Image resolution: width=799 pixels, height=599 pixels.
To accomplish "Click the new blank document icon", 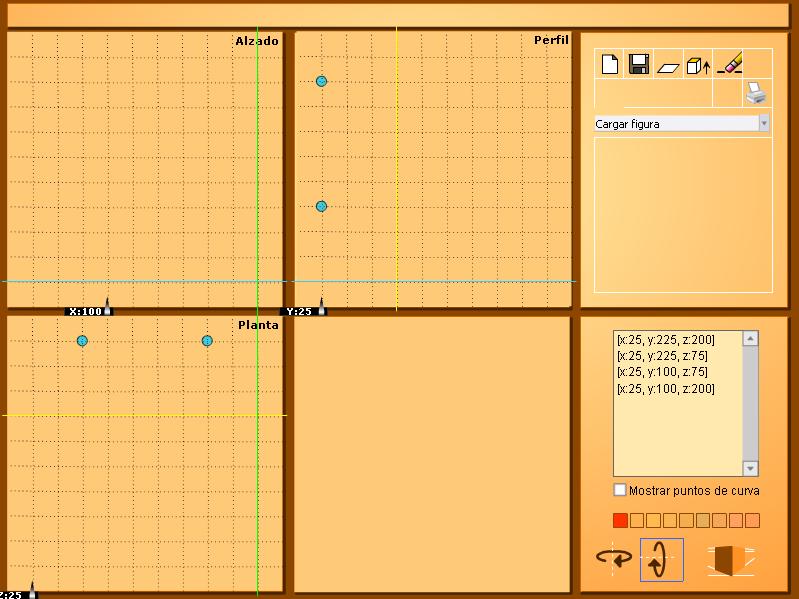I will pos(610,64).
